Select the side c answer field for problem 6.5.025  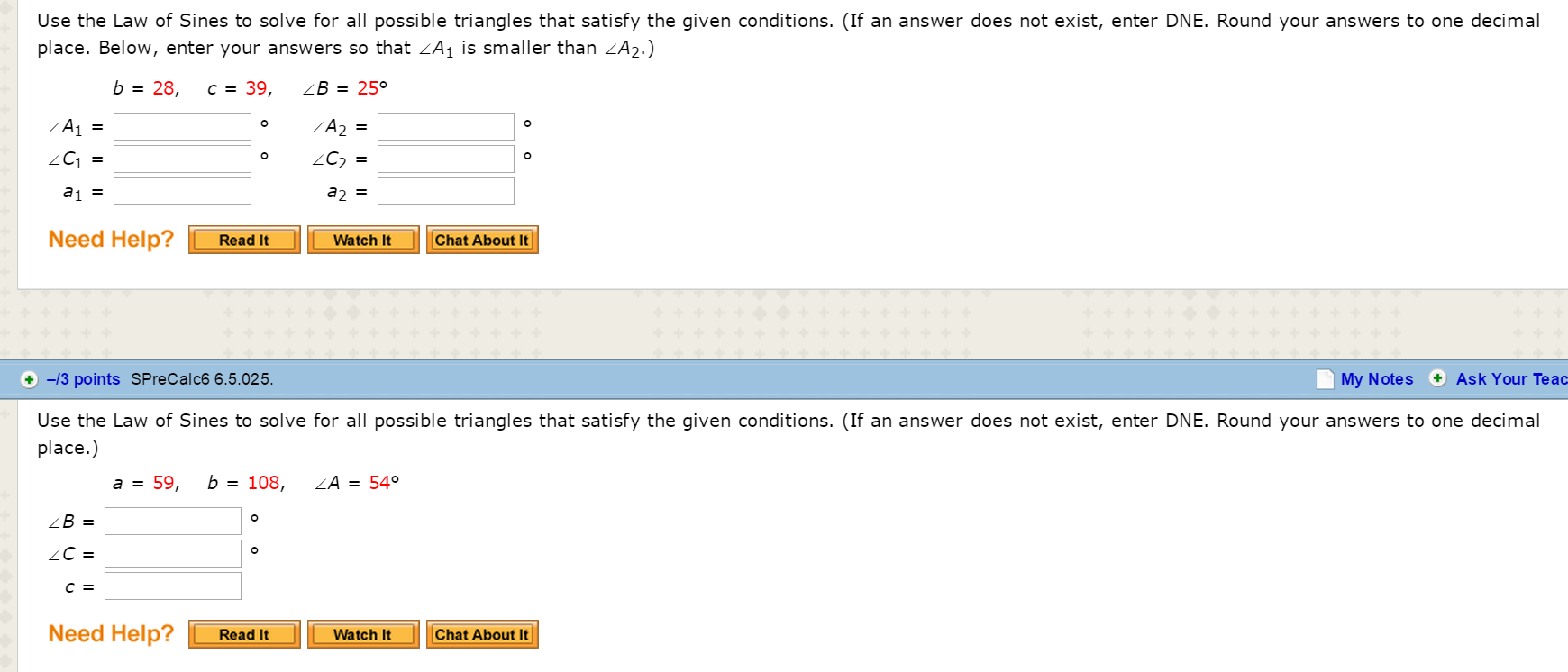[173, 586]
